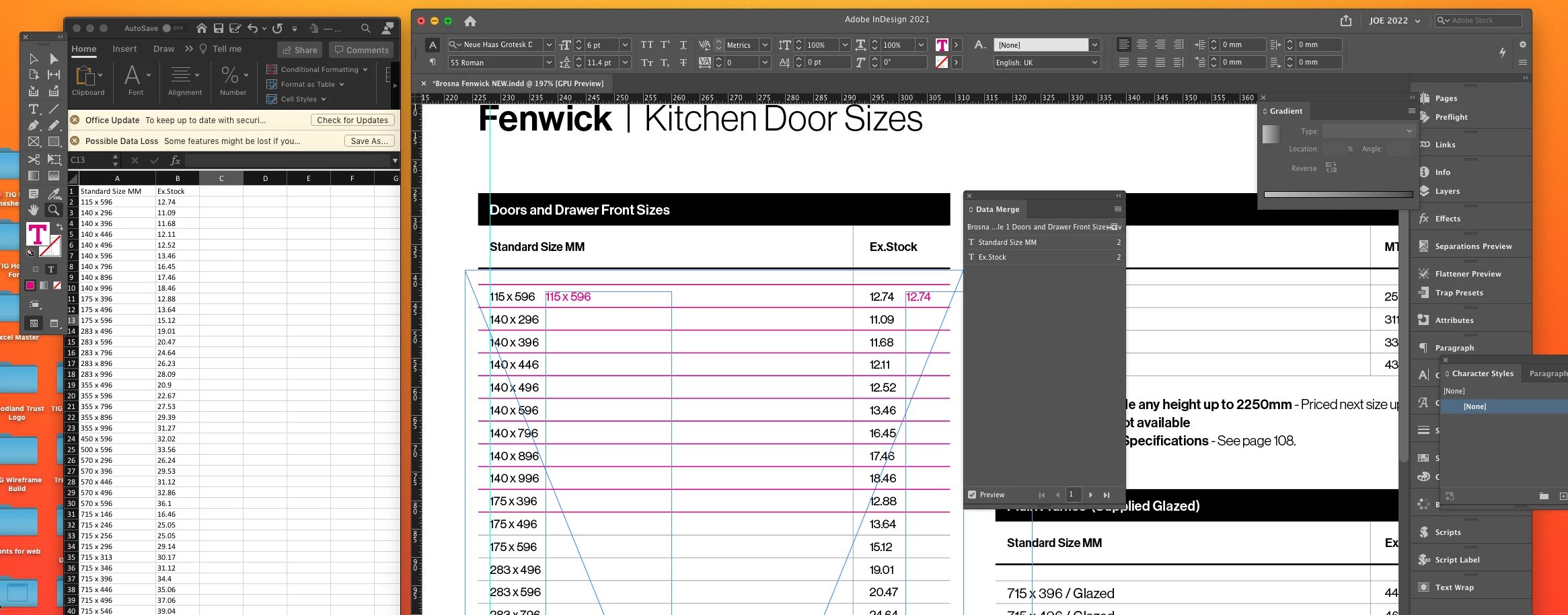The image size is (1568, 615).
Task: Expand Excel Cell Styles menu
Action: 296,99
